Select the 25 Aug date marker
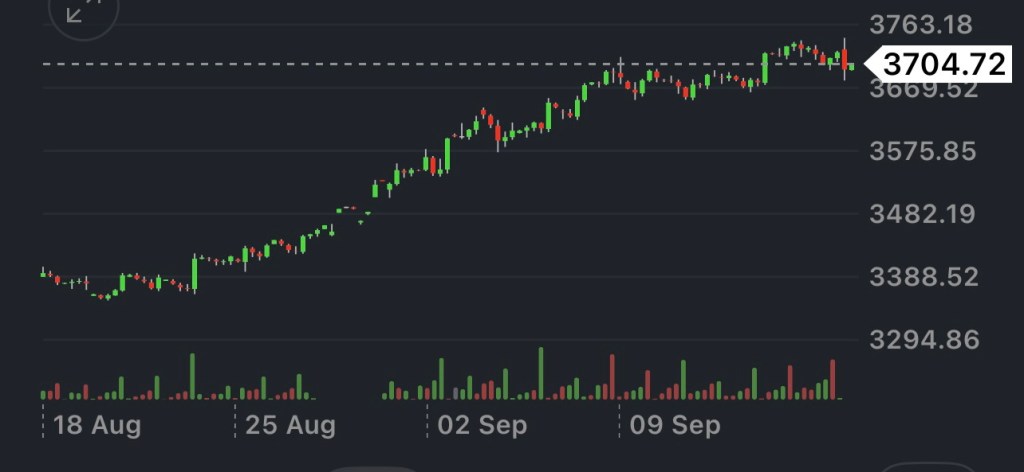1024x472 pixels. click(x=289, y=425)
